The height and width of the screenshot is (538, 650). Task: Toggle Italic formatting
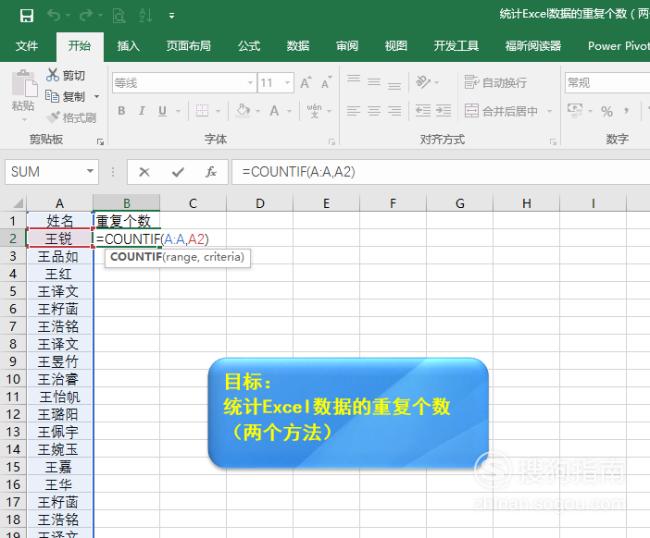[x=142, y=111]
